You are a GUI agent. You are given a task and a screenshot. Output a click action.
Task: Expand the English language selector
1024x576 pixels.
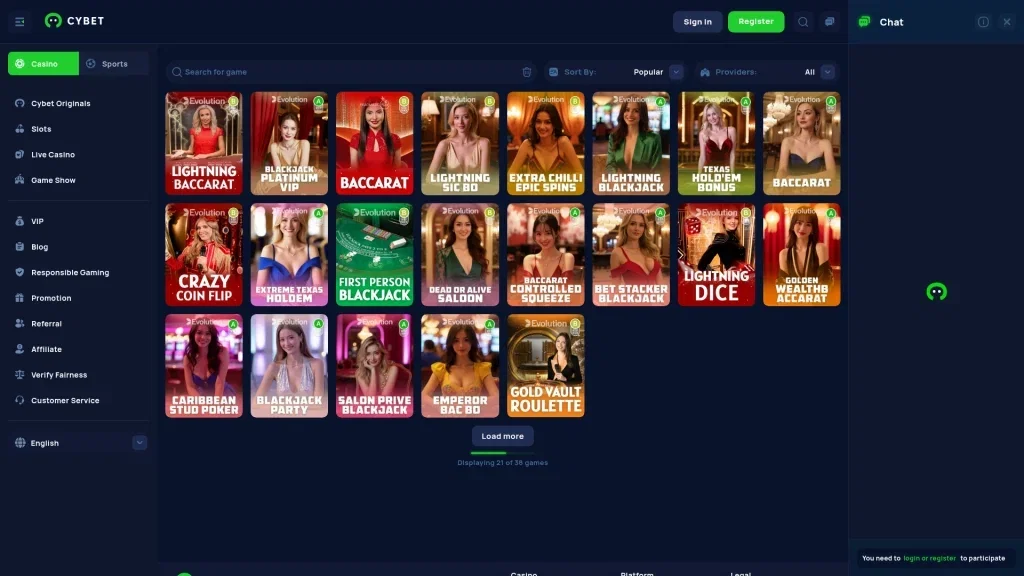pos(140,443)
